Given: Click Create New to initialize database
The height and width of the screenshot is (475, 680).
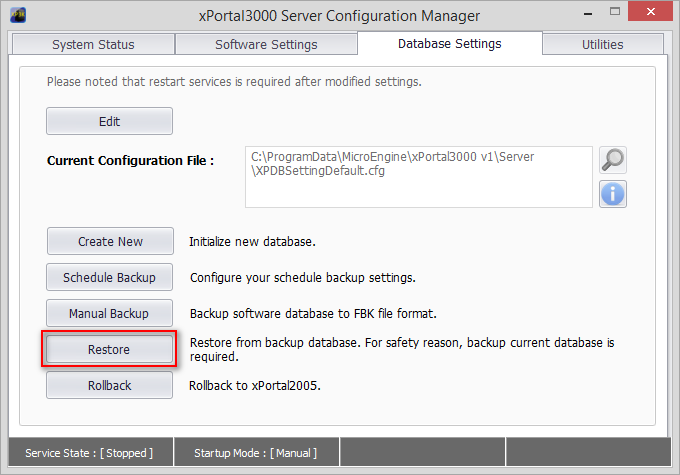Looking at the screenshot, I should [x=110, y=241].
